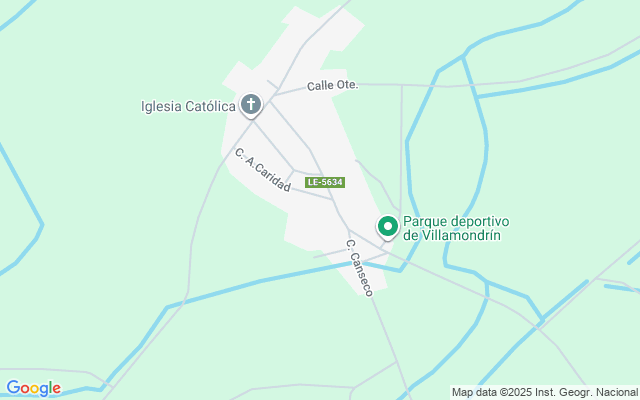Click the C. A. Caridad street name

pyautogui.click(x=262, y=170)
